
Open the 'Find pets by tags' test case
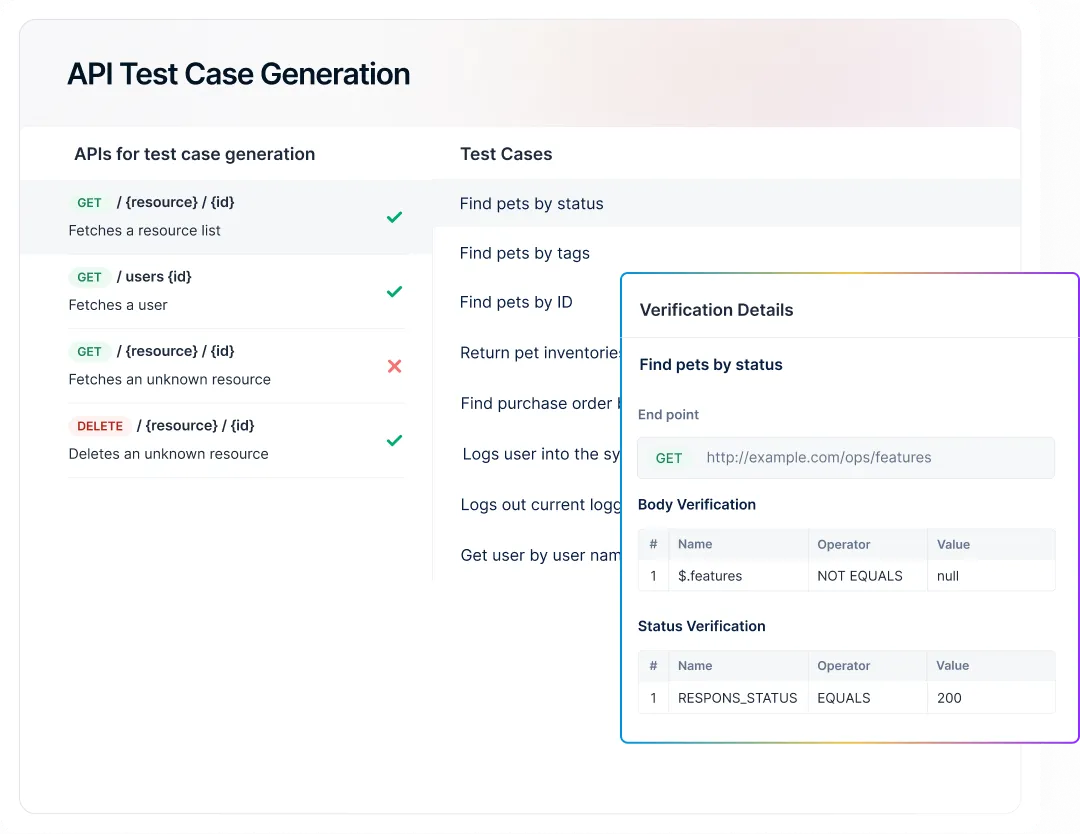coord(524,253)
